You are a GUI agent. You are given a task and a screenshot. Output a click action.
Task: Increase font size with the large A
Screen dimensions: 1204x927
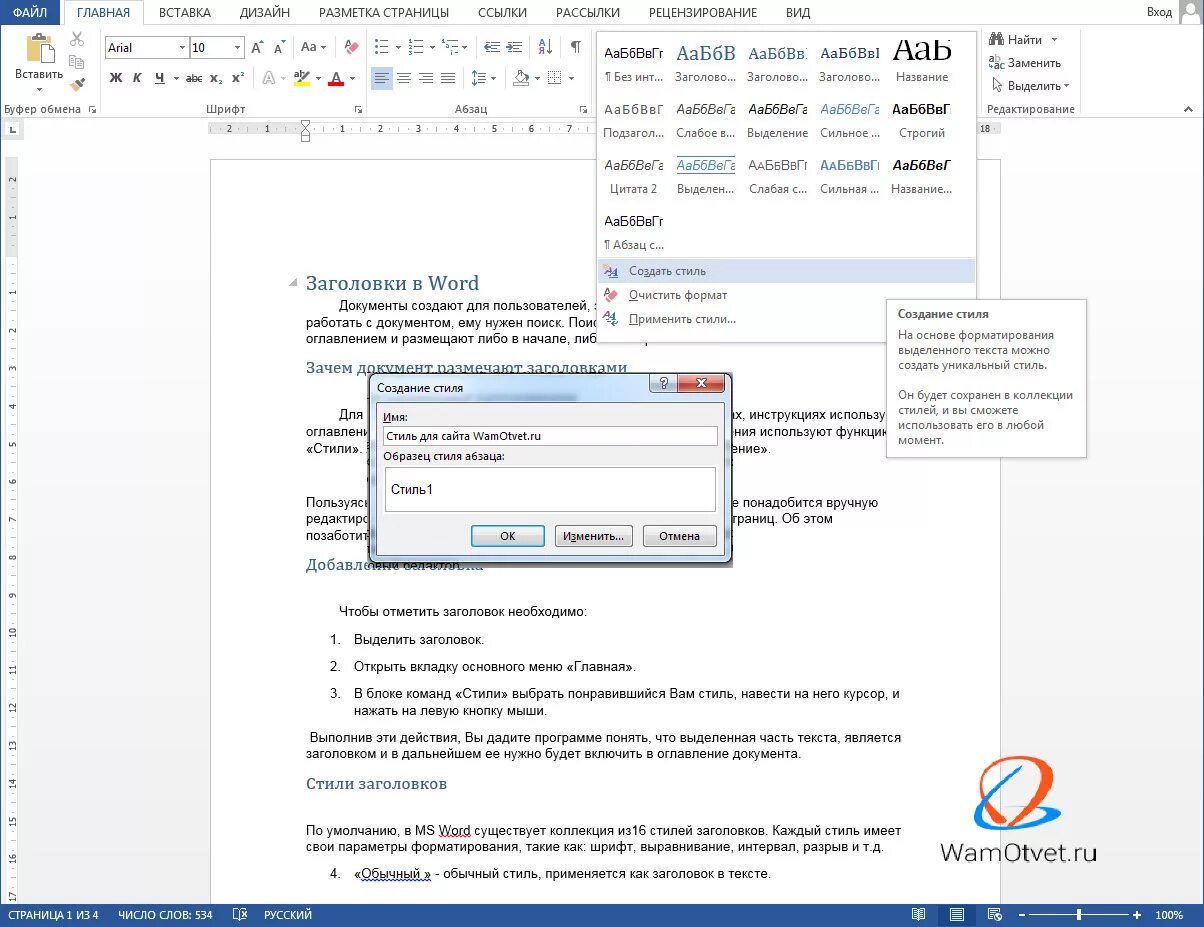(257, 47)
